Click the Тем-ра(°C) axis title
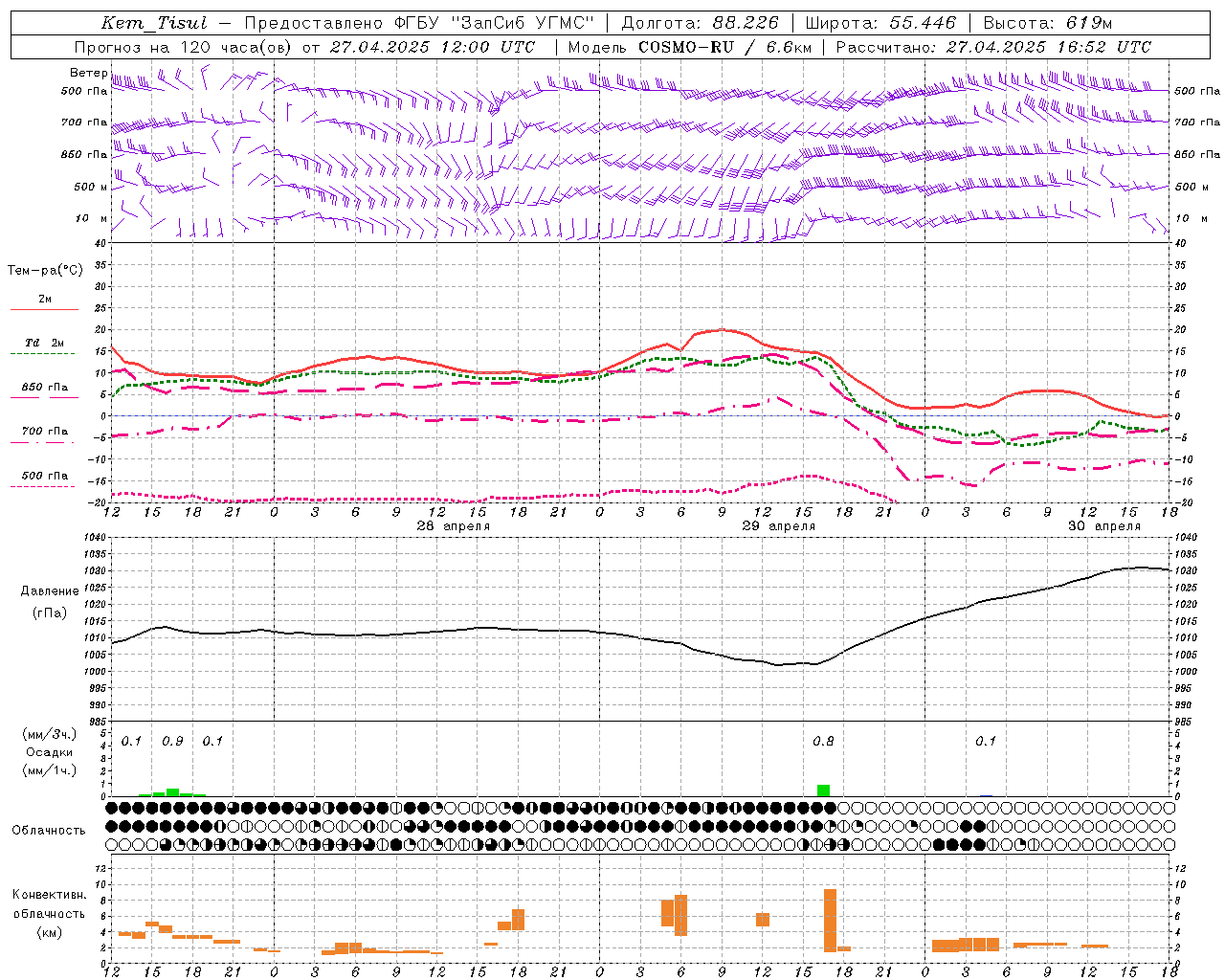Screen dimensions: 1225x980 pos(44,271)
